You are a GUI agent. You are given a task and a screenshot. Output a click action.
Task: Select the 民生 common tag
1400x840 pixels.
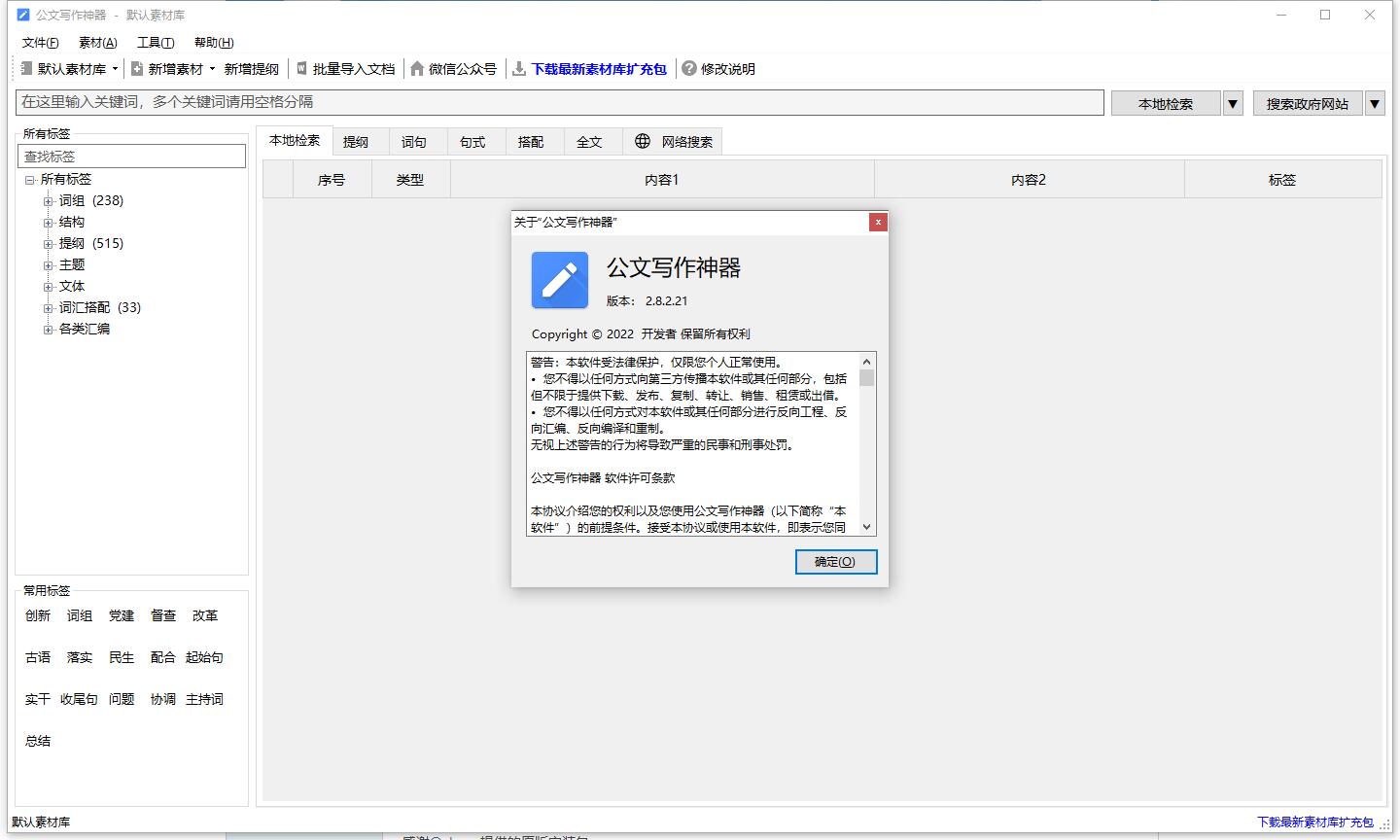(x=122, y=657)
